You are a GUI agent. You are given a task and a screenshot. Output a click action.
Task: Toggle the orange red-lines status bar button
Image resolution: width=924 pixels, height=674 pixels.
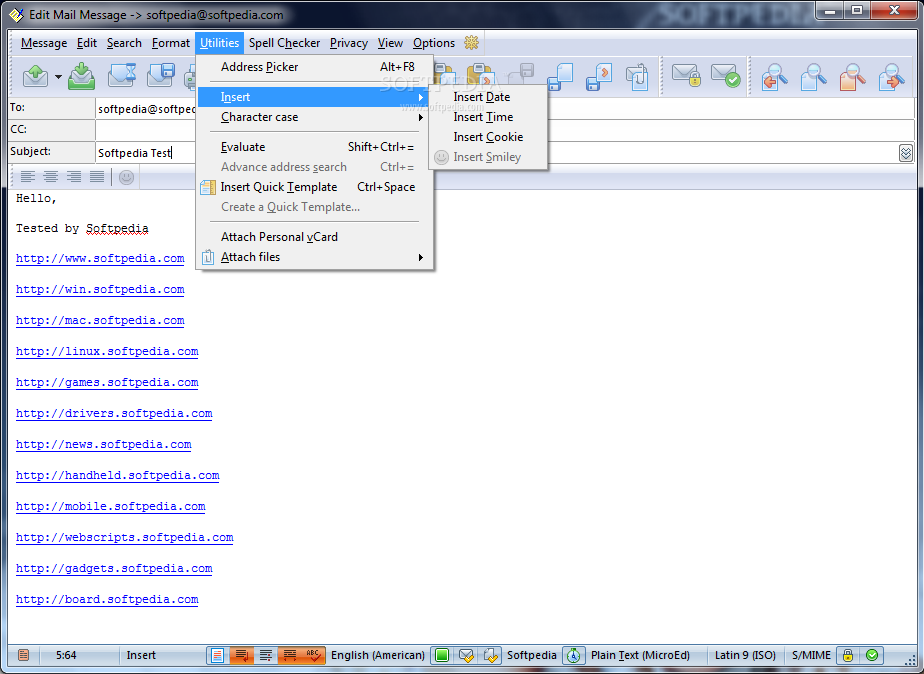[x=289, y=655]
